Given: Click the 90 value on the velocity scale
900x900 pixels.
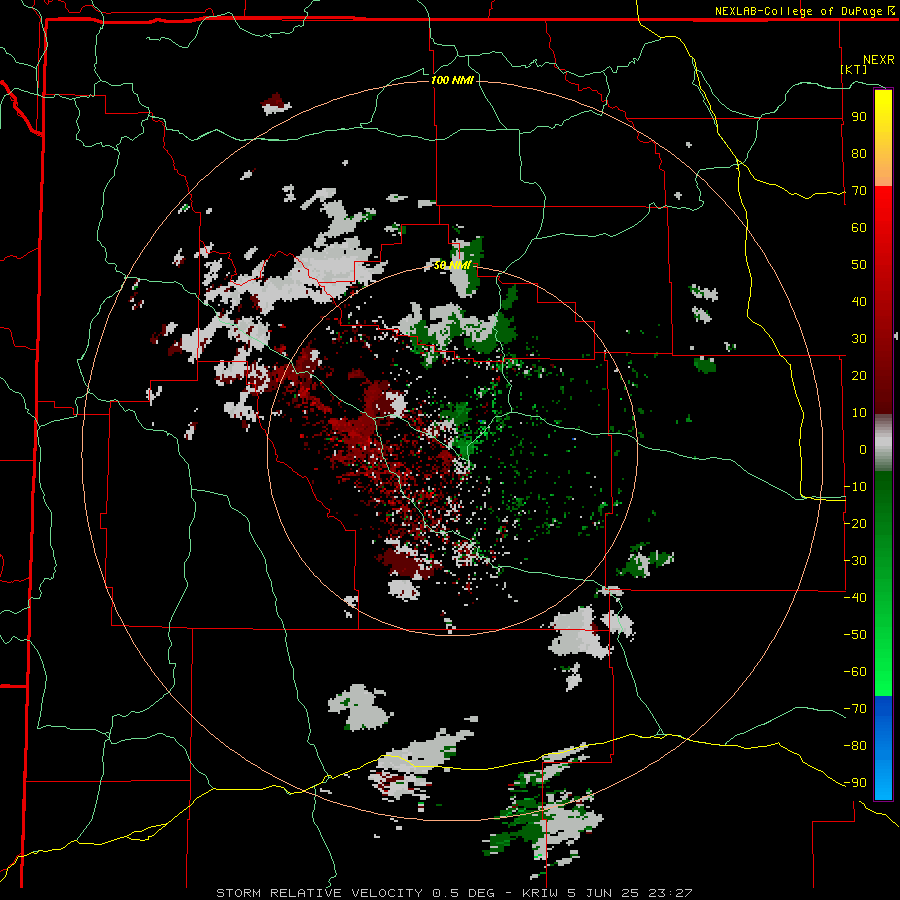Looking at the screenshot, I should 859,117.
